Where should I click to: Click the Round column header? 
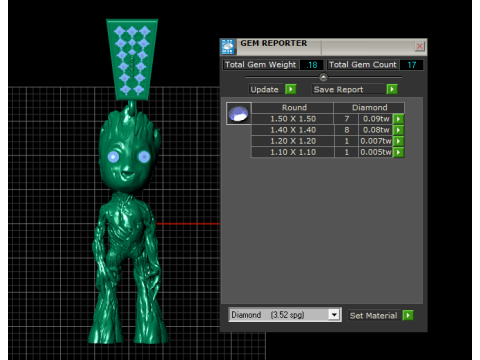coord(293,108)
